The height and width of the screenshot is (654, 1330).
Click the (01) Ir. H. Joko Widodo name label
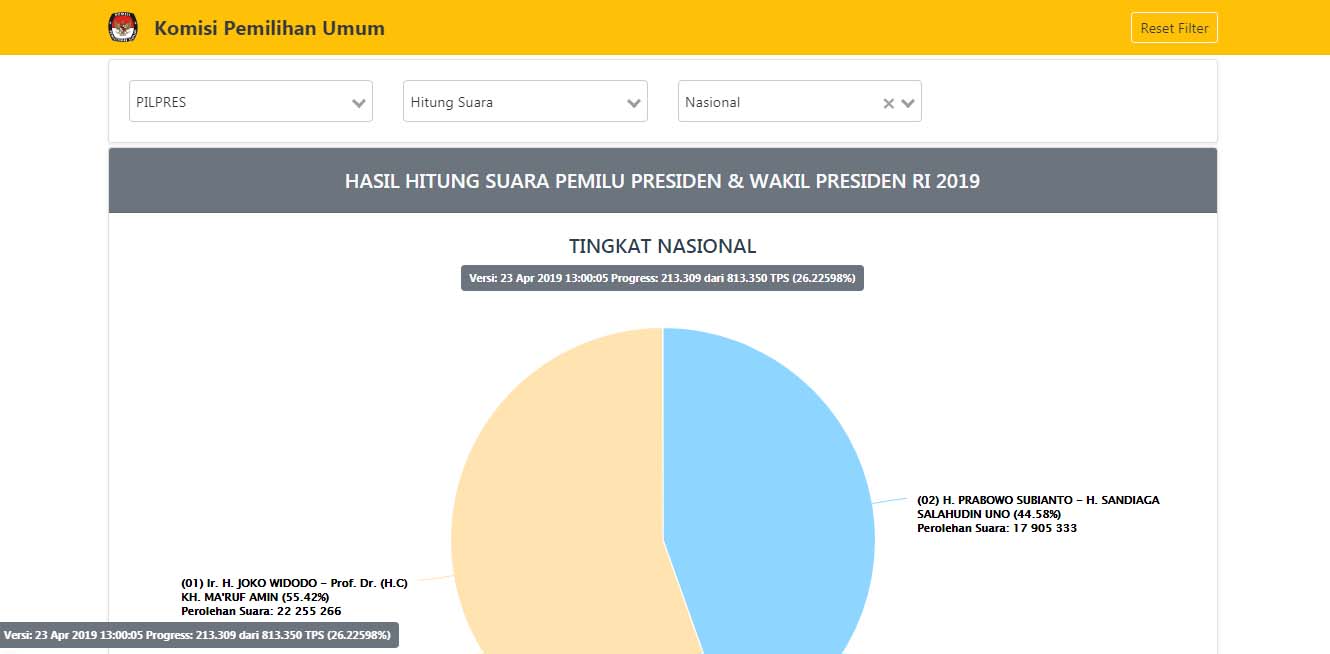[x=294, y=583]
